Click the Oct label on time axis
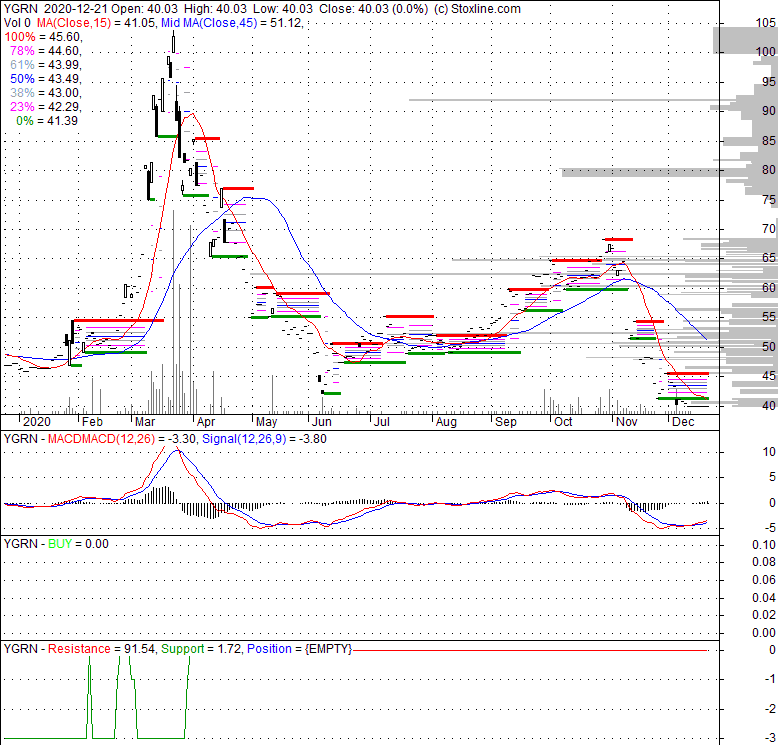Image resolution: width=780 pixels, height=745 pixels. 563,422
